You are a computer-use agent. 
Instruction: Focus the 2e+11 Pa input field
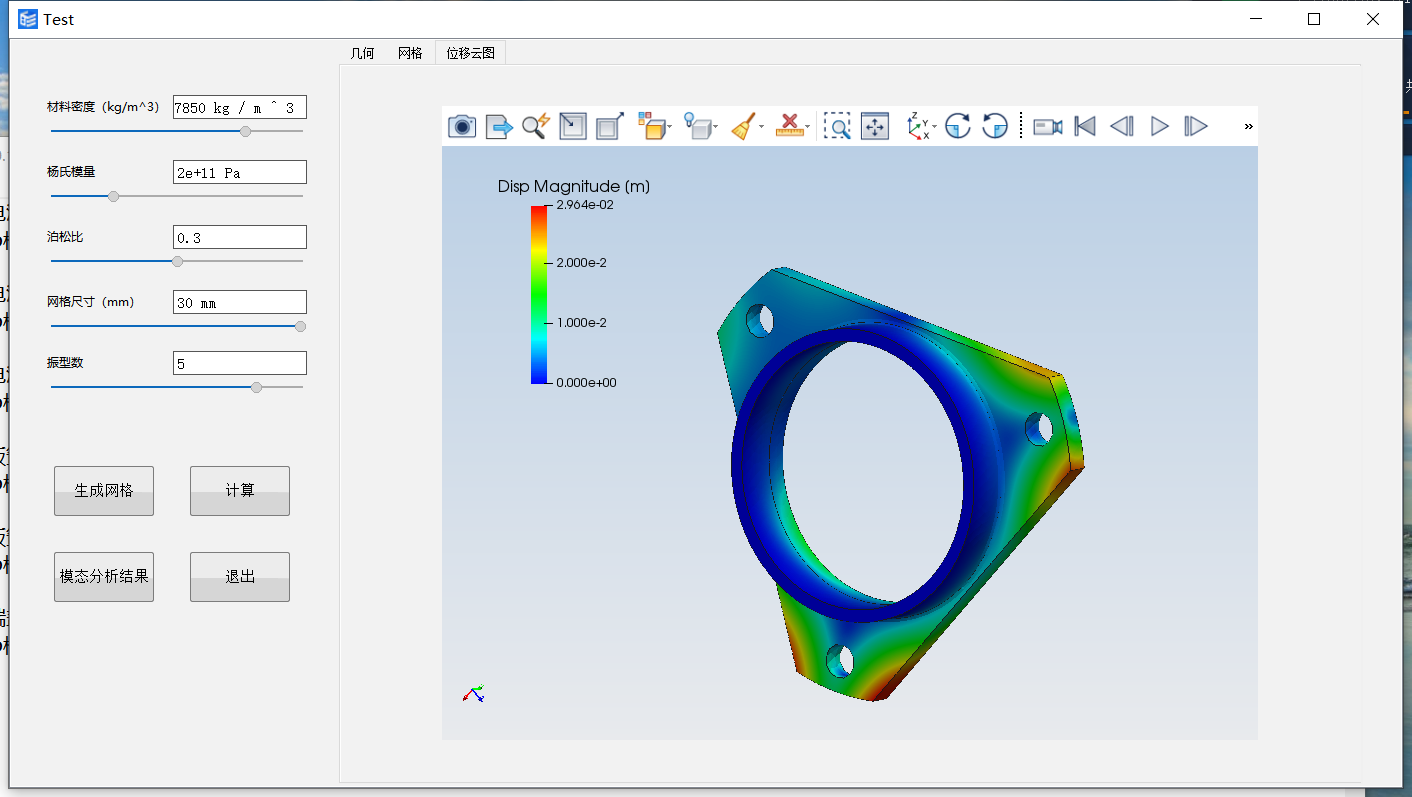click(240, 173)
